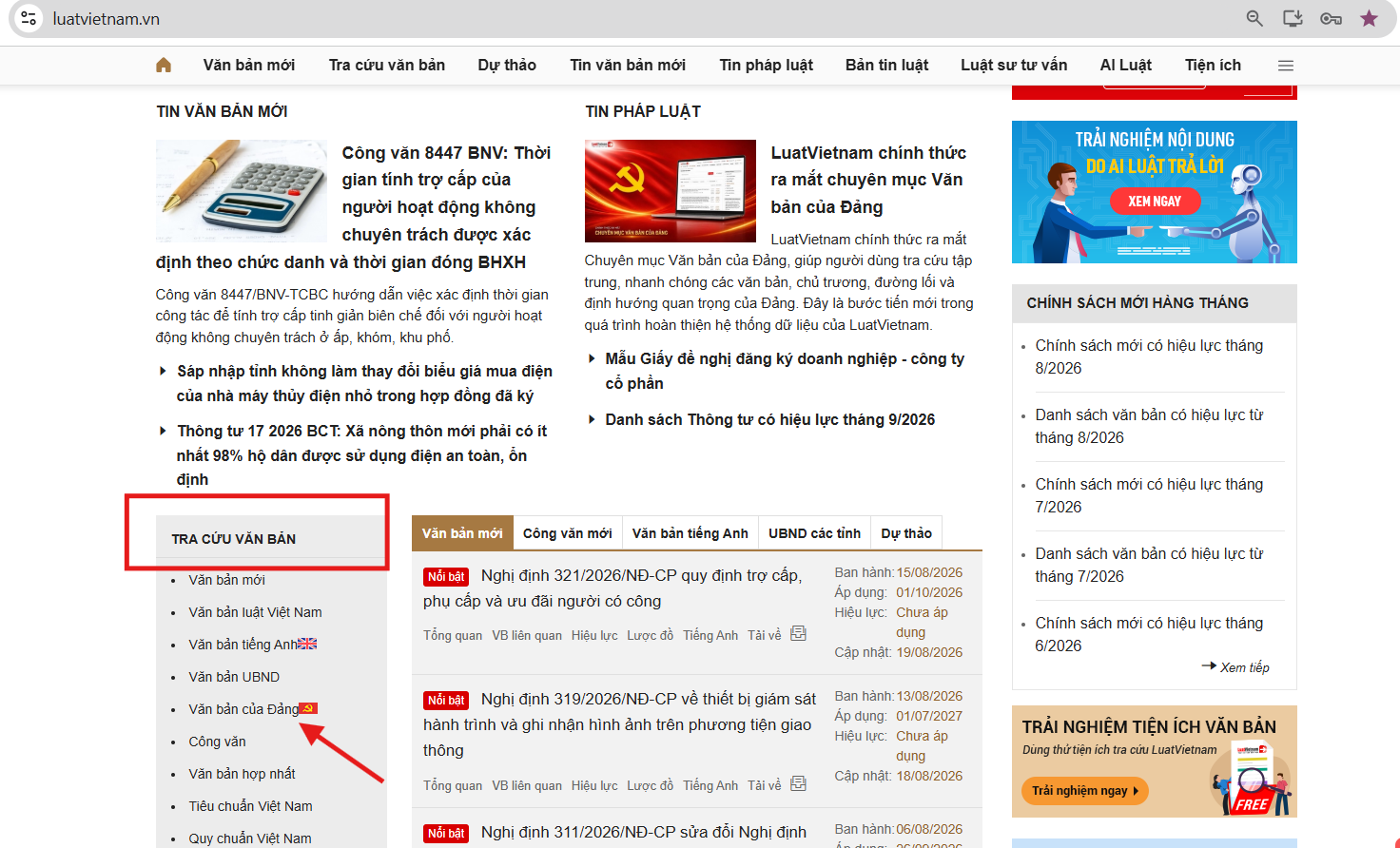1400x848 pixels.
Task: Click the UK flag icon beside Văn bản tiếng Anh
Action: 307,644
